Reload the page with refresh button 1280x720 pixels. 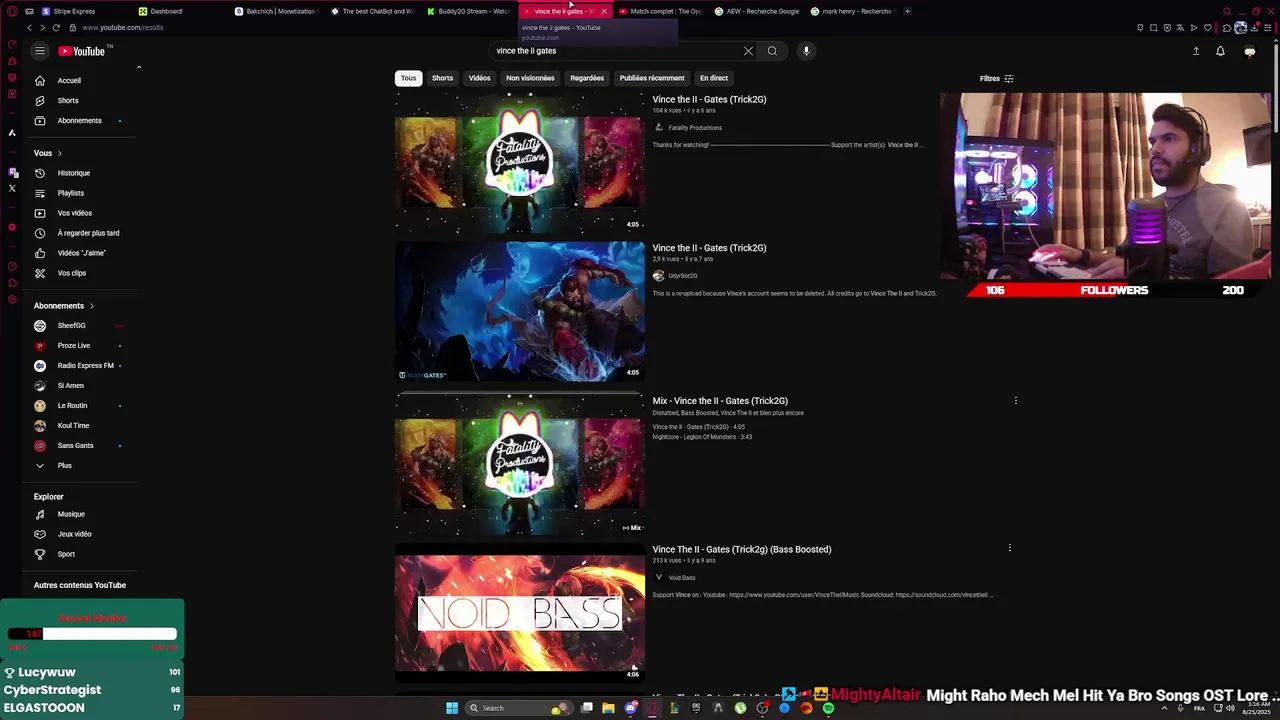click(56, 28)
